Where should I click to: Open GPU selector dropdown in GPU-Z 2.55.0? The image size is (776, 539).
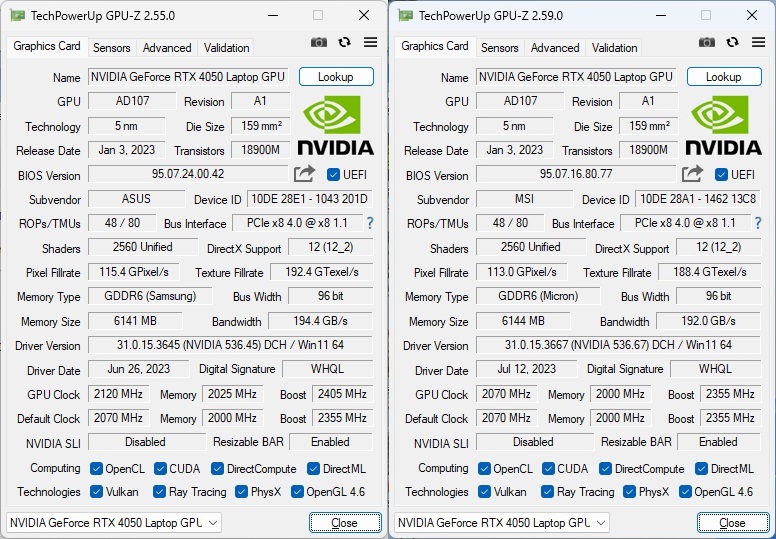[x=114, y=523]
